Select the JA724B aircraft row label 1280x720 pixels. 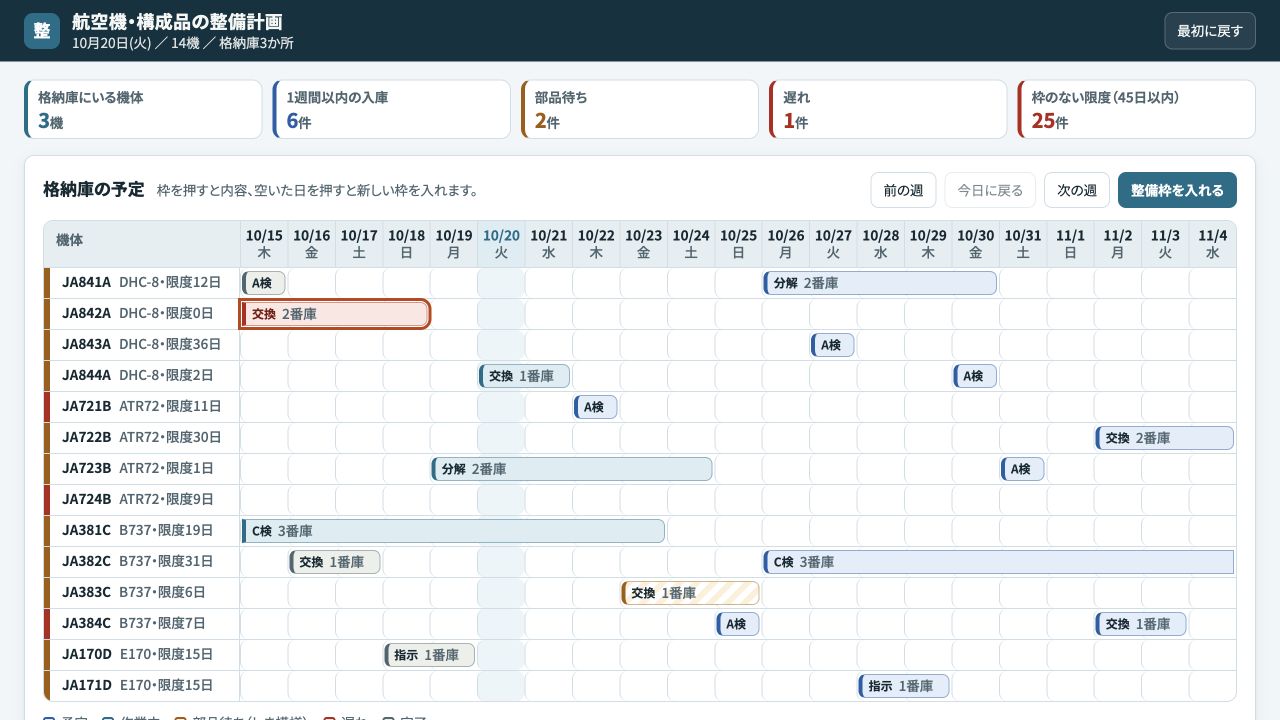(142, 500)
